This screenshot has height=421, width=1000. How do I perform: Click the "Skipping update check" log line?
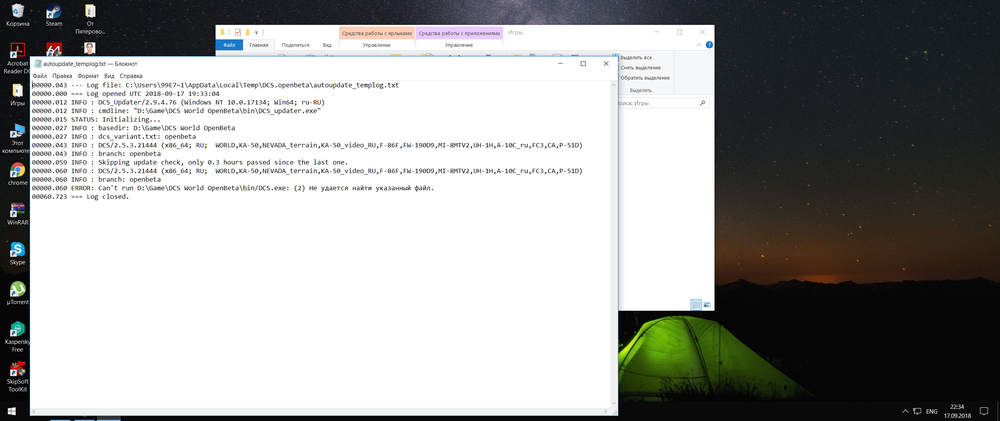click(189, 163)
